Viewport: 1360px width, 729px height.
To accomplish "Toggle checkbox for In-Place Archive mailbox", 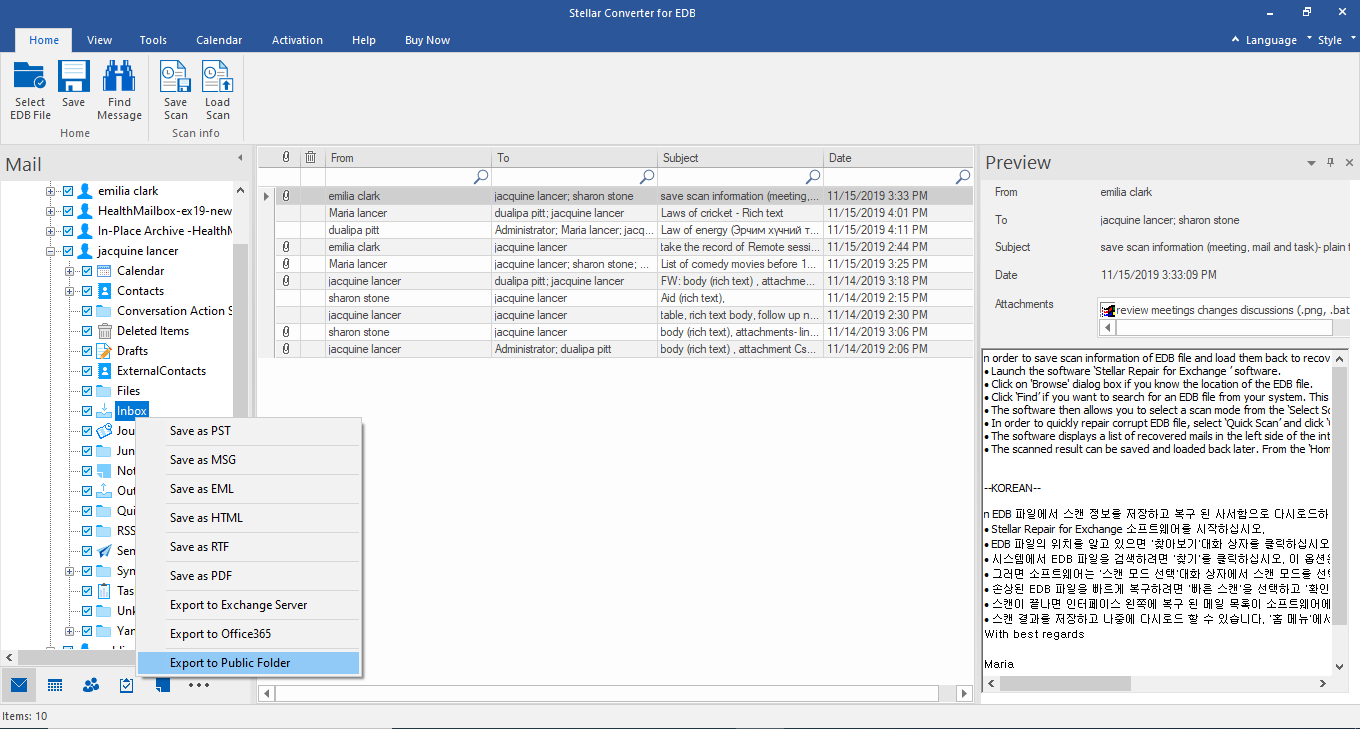I will pyautogui.click(x=68, y=231).
